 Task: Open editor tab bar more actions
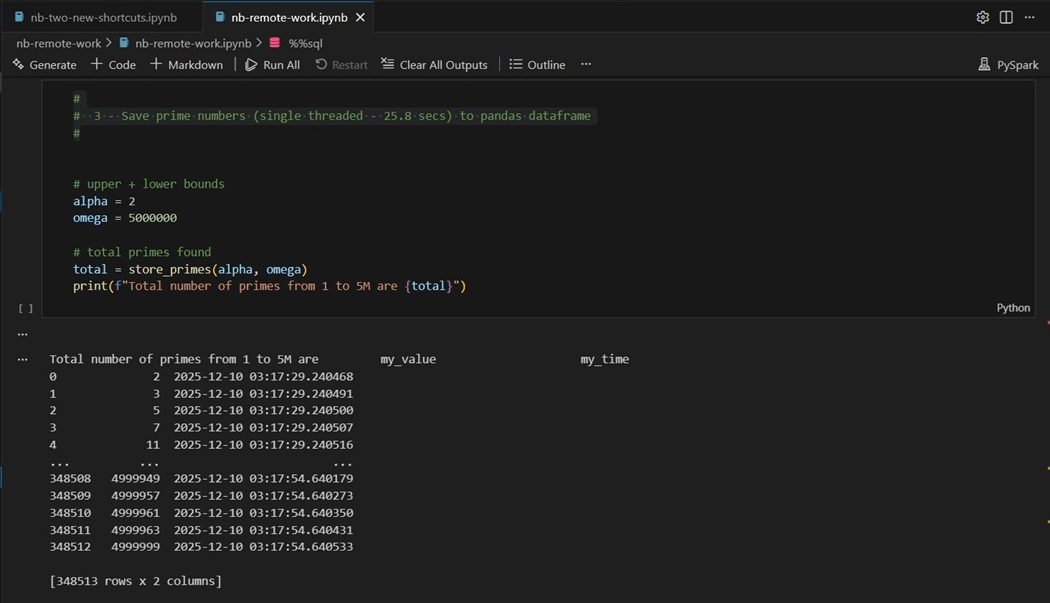coord(1030,17)
